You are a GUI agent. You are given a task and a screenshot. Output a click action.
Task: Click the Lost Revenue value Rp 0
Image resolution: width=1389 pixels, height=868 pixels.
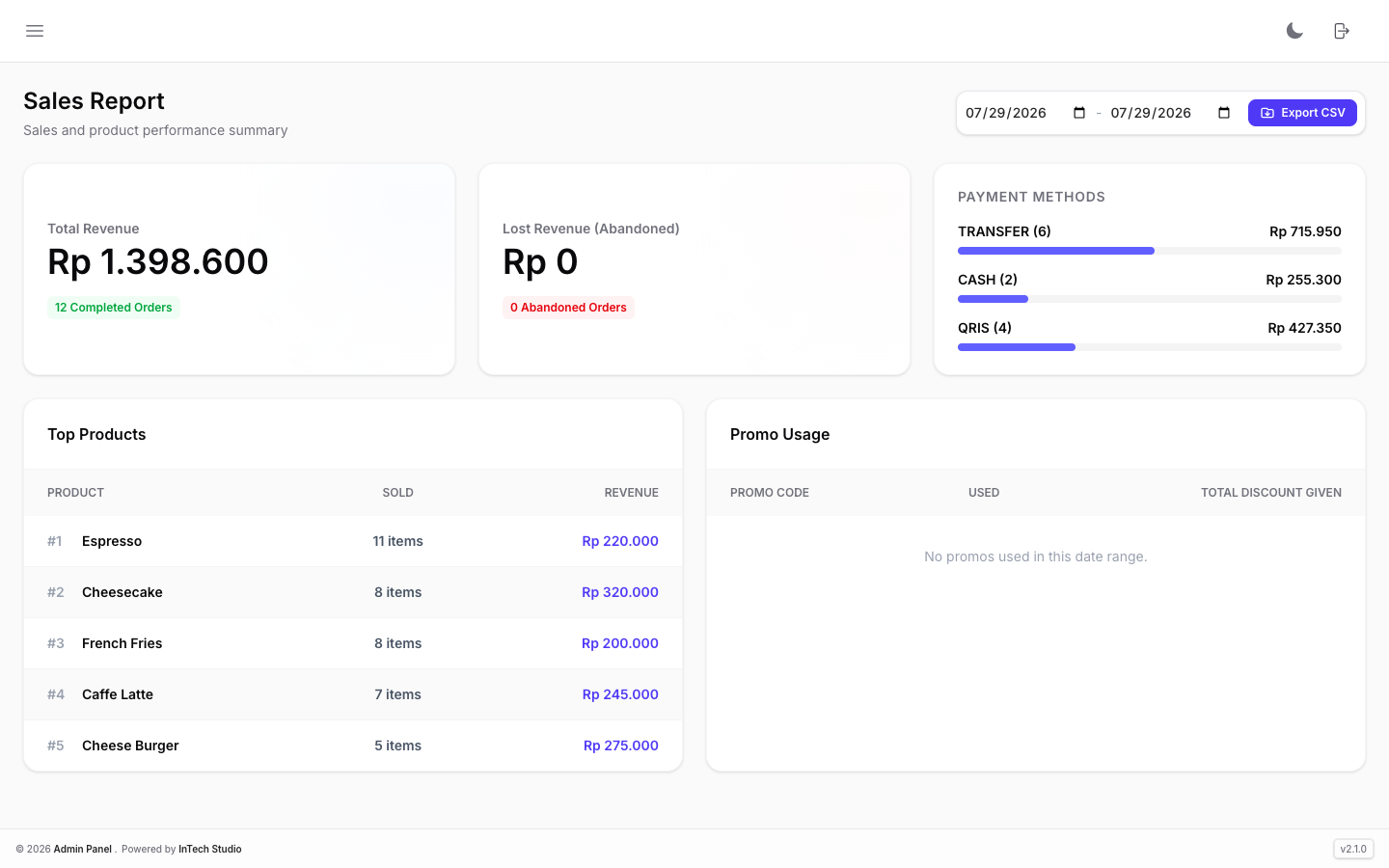pyautogui.click(x=540, y=261)
